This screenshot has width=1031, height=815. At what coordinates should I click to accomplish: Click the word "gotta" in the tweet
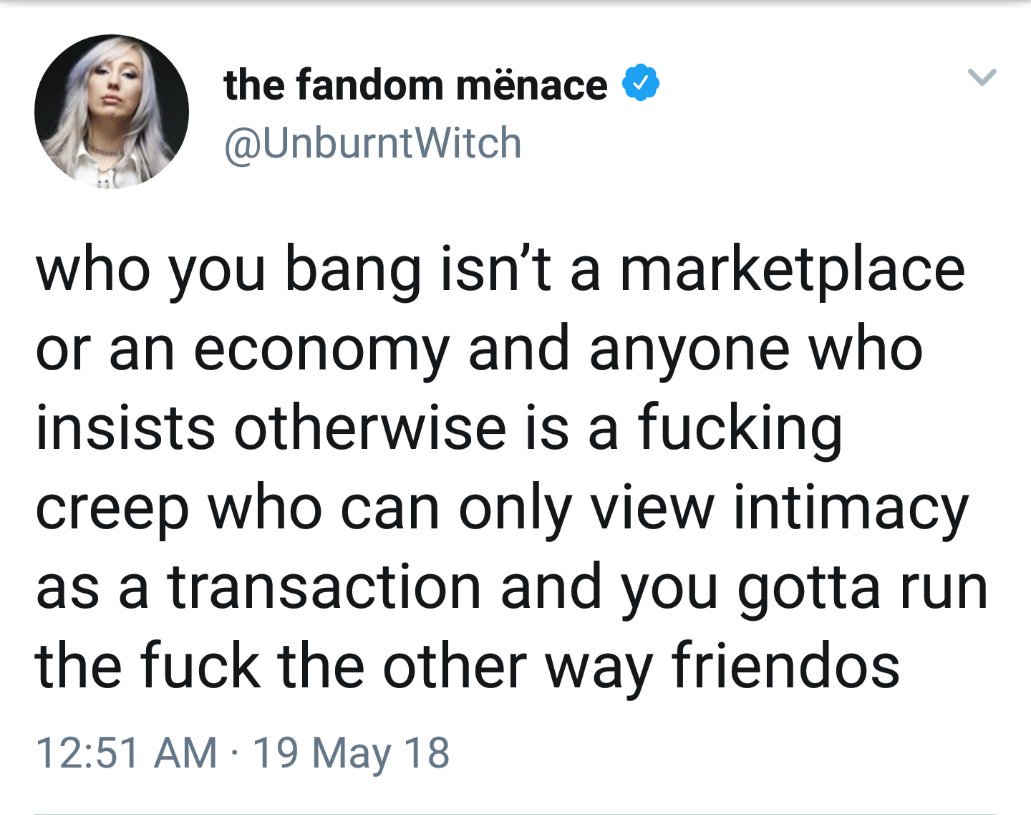(x=809, y=589)
